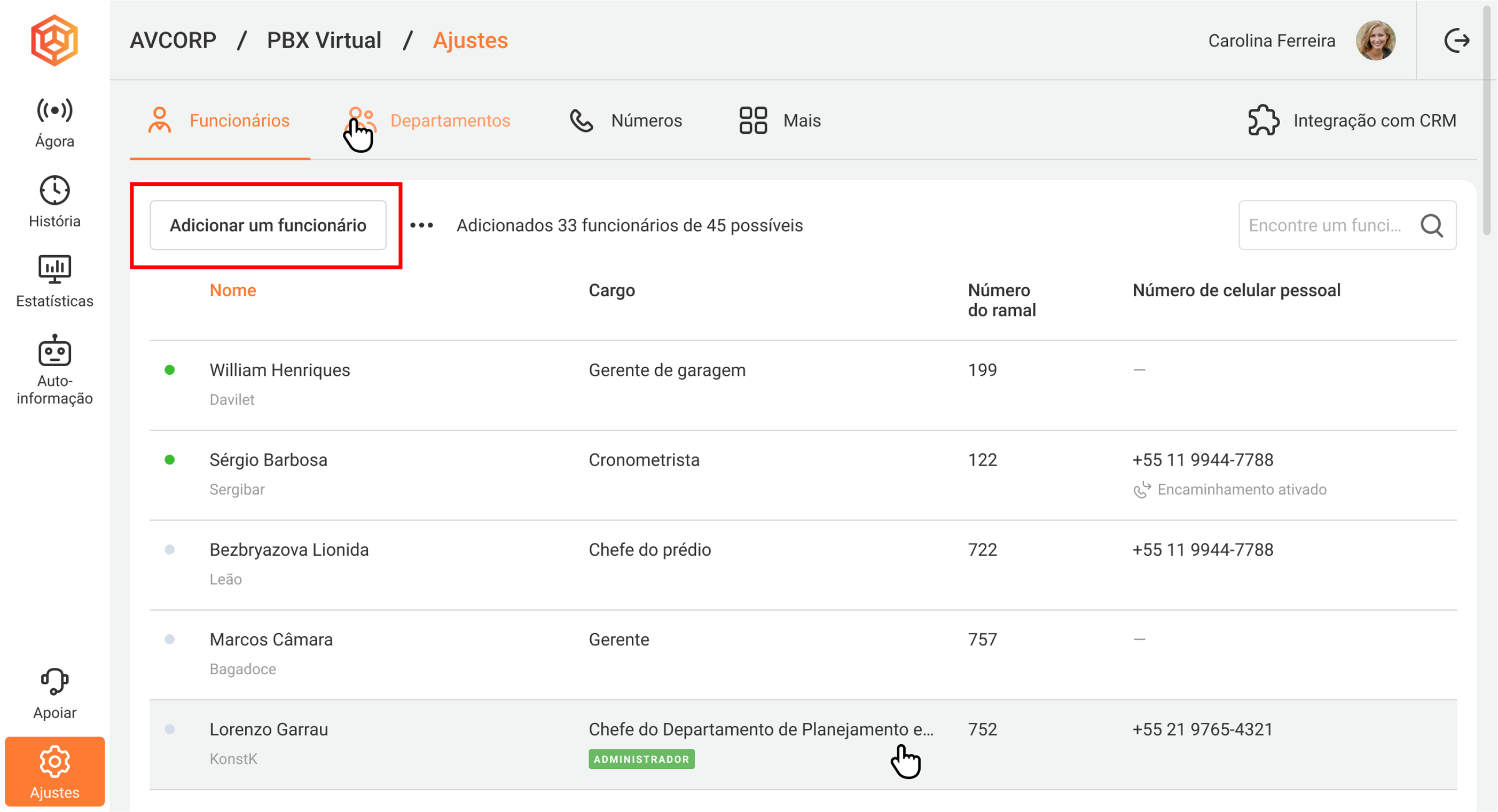
Task: Click the phone handset Números icon
Action: (581, 120)
